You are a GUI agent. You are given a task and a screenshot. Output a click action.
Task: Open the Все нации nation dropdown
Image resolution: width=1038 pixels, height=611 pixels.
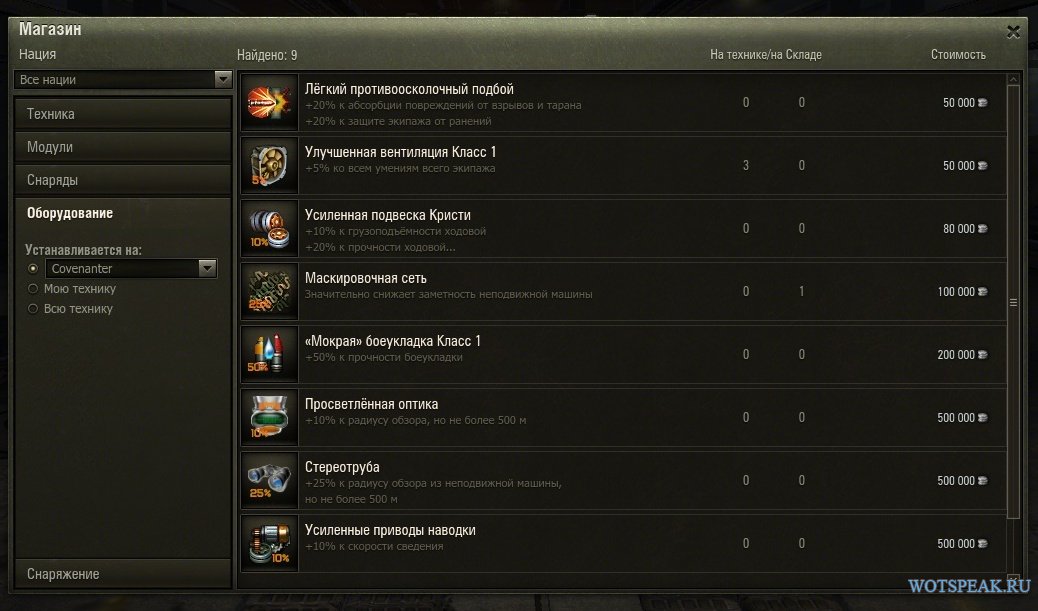point(123,79)
